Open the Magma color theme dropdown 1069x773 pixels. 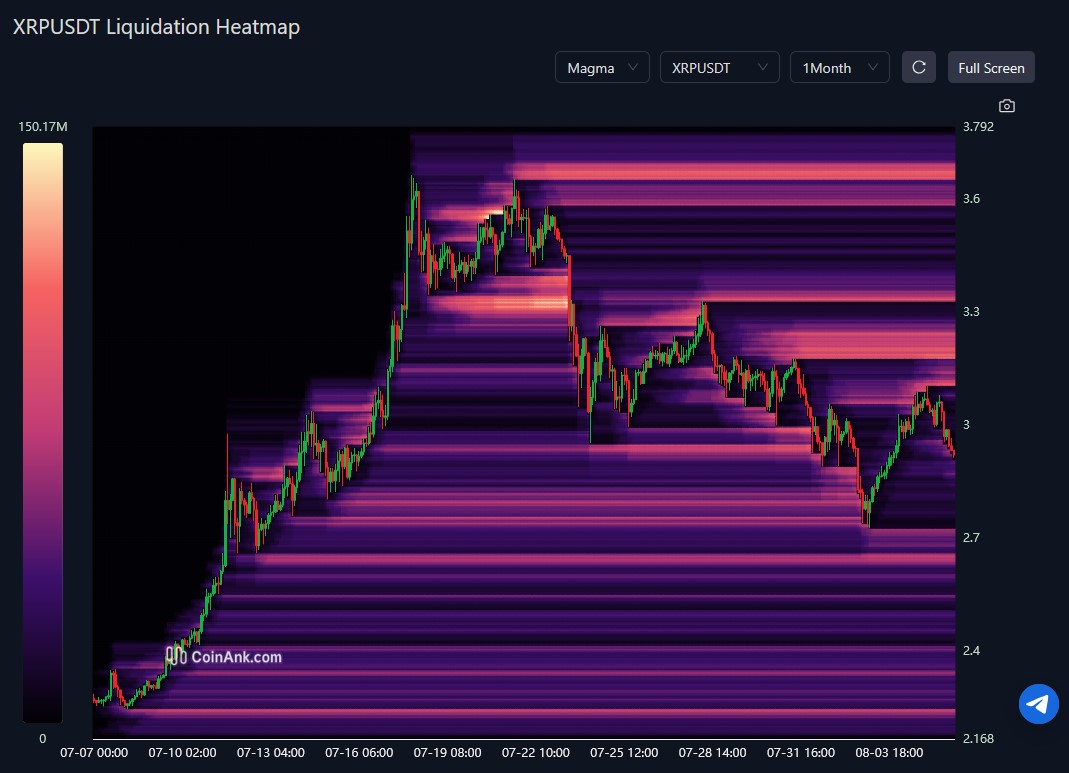602,67
